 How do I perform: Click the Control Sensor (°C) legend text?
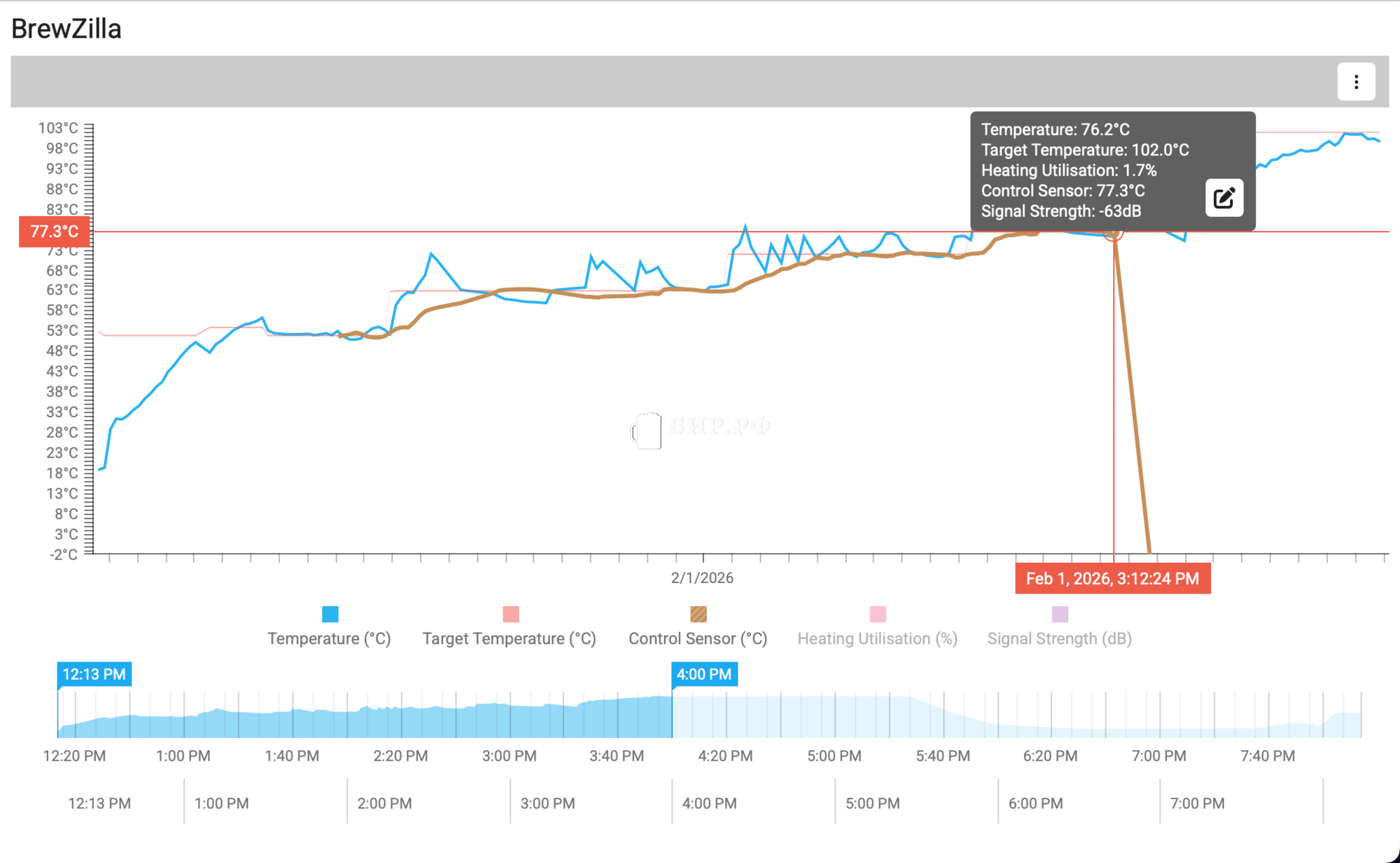[x=698, y=638]
